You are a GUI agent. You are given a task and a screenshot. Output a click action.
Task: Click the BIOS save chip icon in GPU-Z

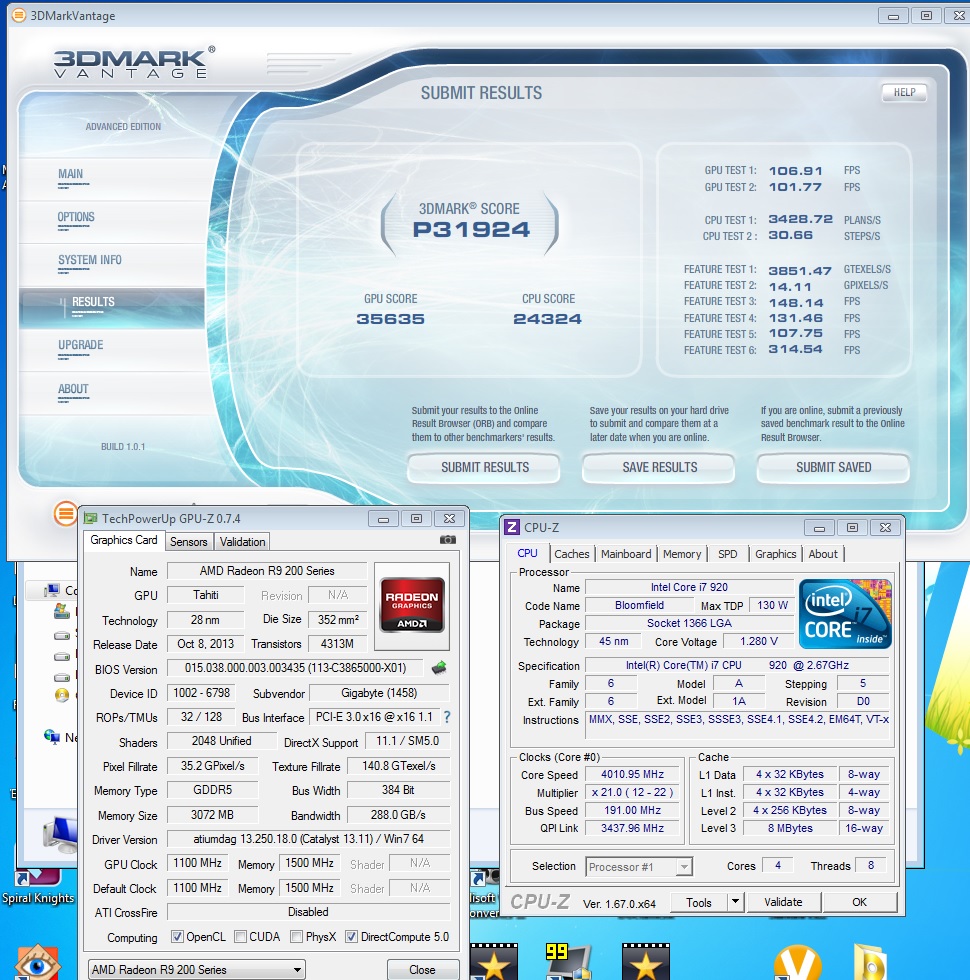point(439,668)
